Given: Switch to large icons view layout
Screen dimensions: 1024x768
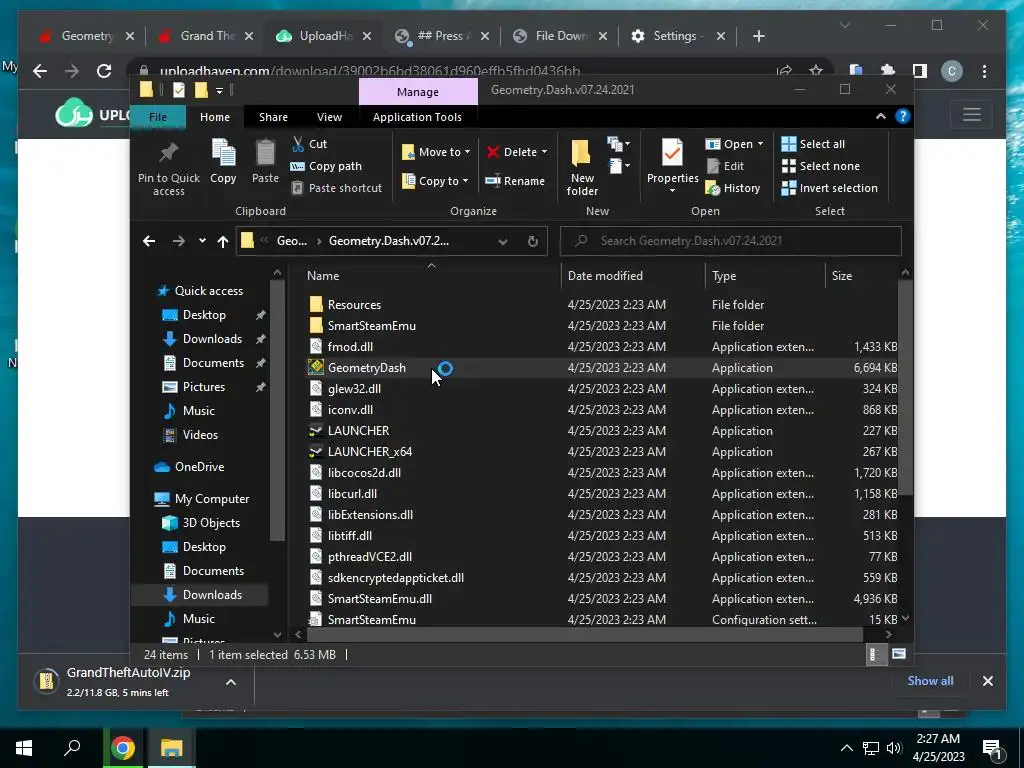Looking at the screenshot, I should point(899,654).
